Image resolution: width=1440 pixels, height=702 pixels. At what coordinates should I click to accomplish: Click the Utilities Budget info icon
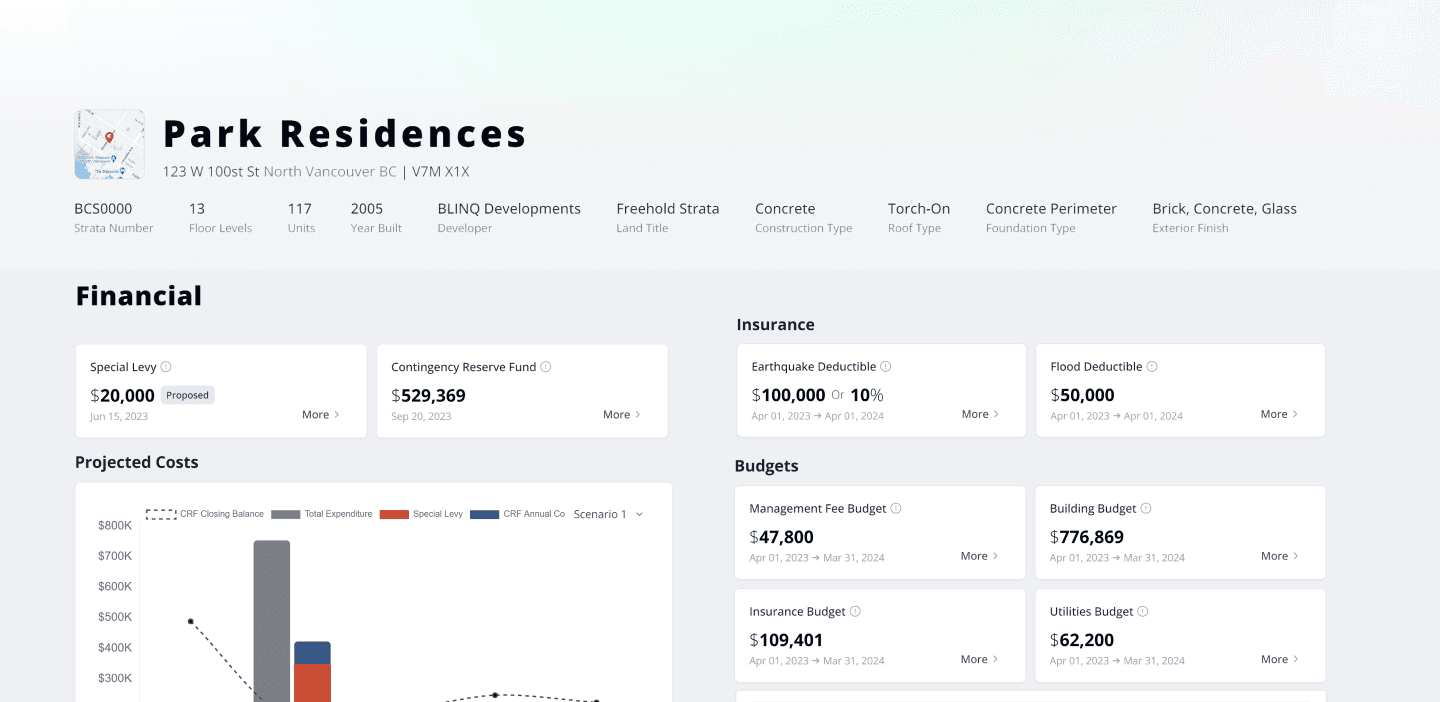click(1143, 612)
